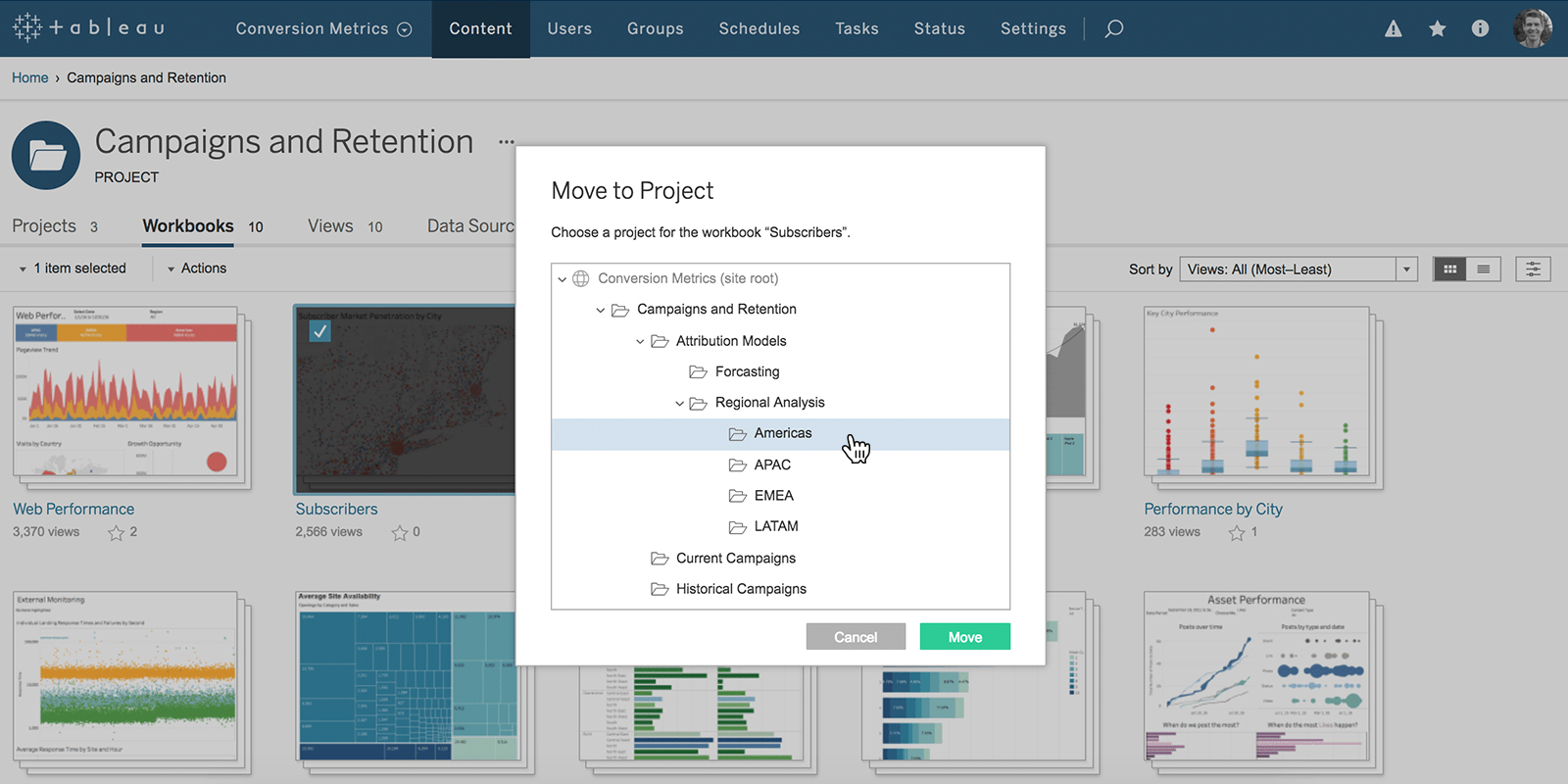Go to the Users tab

pos(569,28)
